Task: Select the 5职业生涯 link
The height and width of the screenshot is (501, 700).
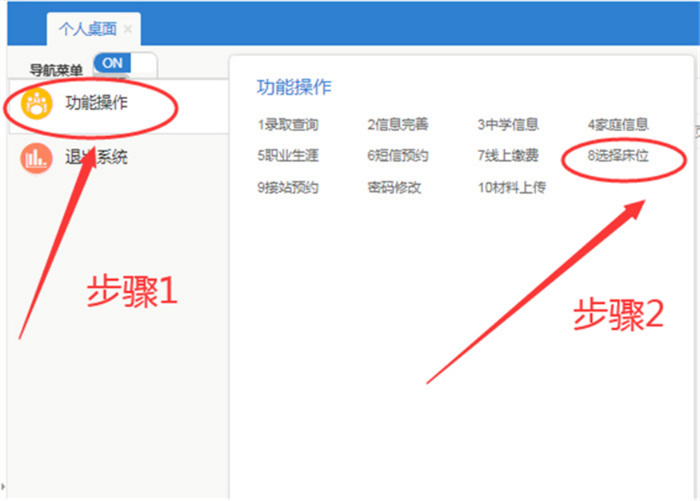Action: click(287, 156)
